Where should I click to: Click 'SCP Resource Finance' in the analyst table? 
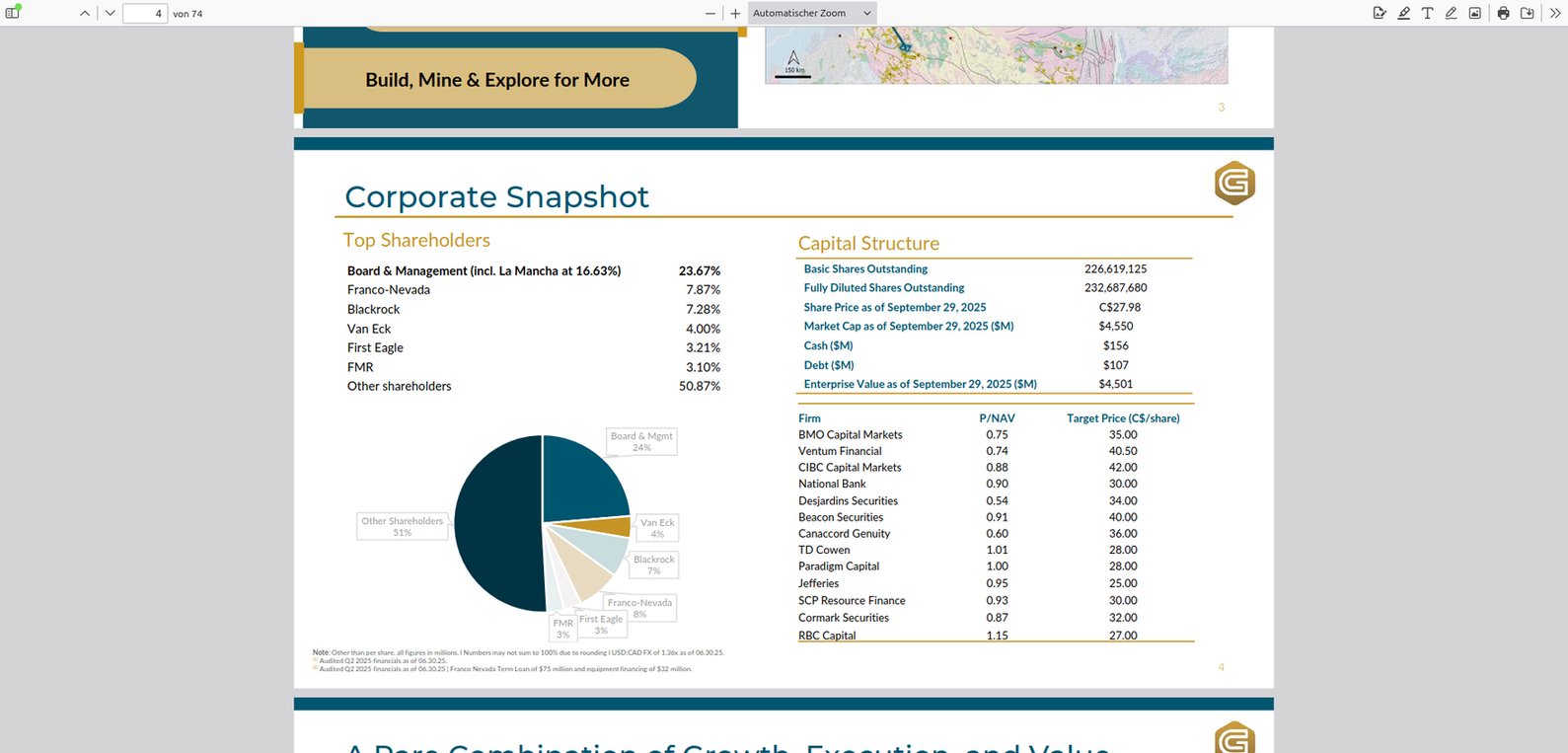852,601
